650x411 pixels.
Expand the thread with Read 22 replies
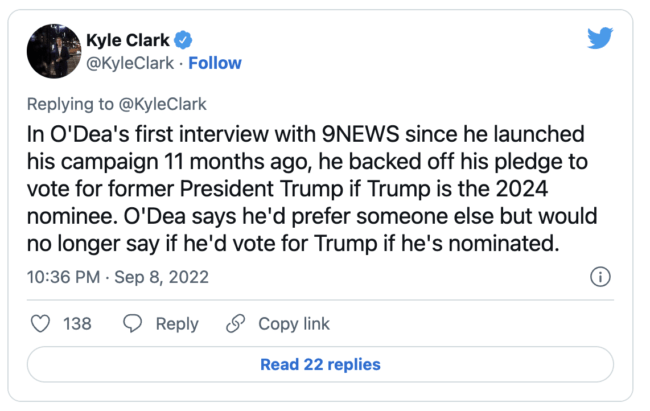320,364
